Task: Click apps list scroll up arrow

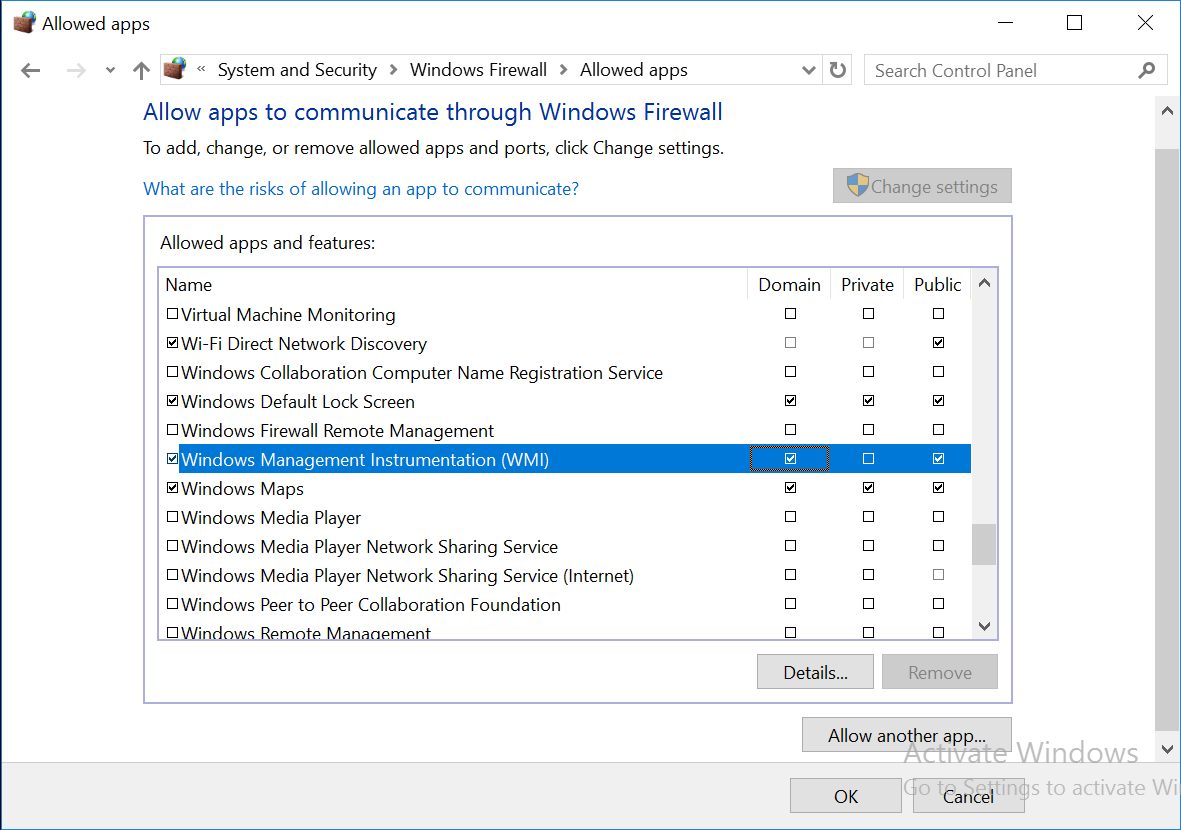Action: [984, 284]
